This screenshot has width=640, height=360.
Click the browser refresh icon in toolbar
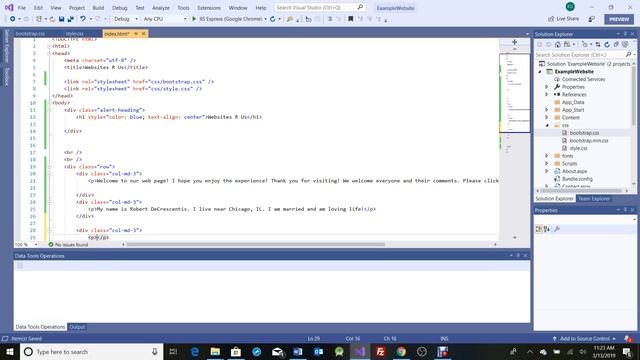click(272, 19)
